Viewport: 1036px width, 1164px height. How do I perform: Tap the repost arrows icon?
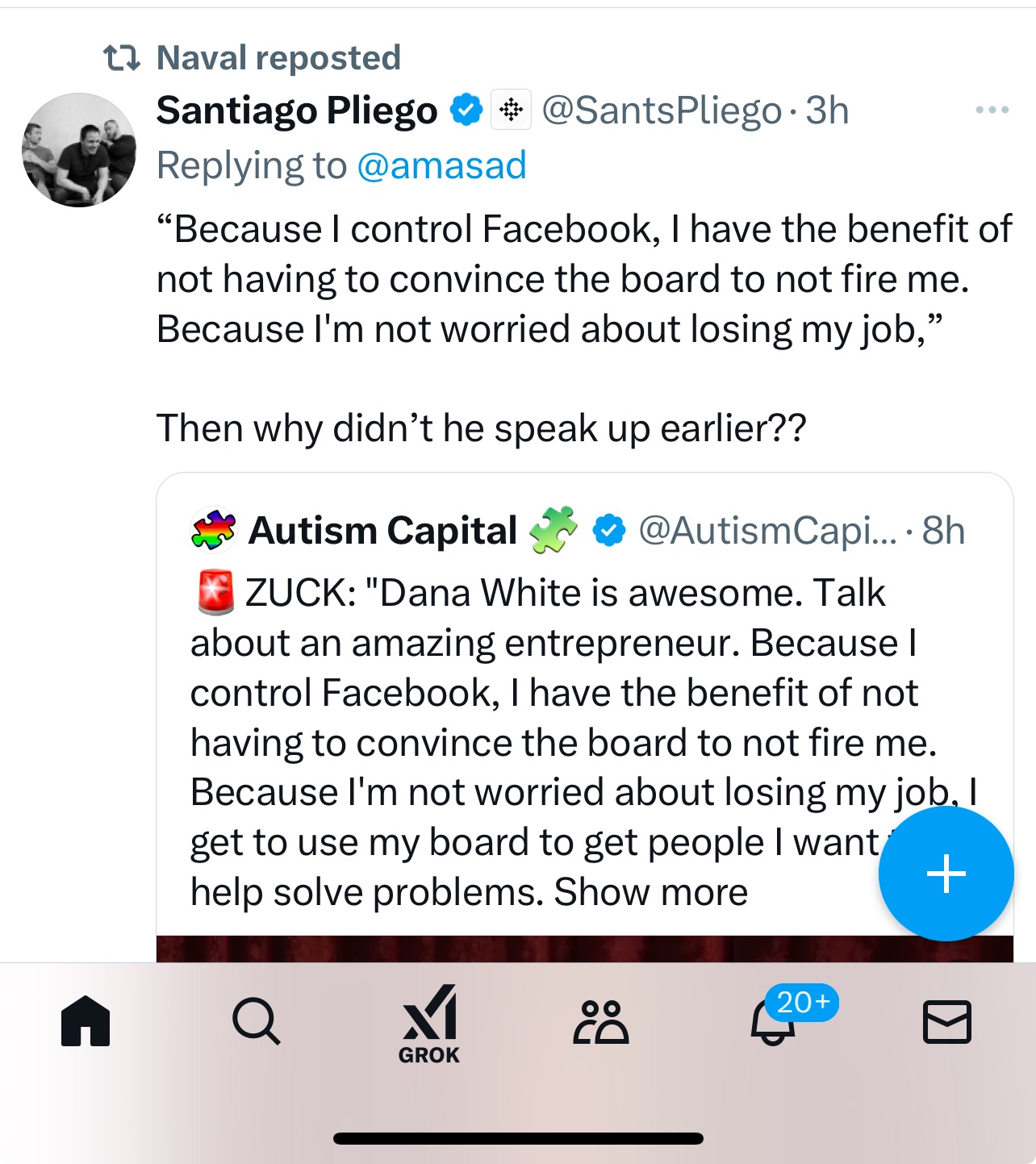(x=122, y=57)
